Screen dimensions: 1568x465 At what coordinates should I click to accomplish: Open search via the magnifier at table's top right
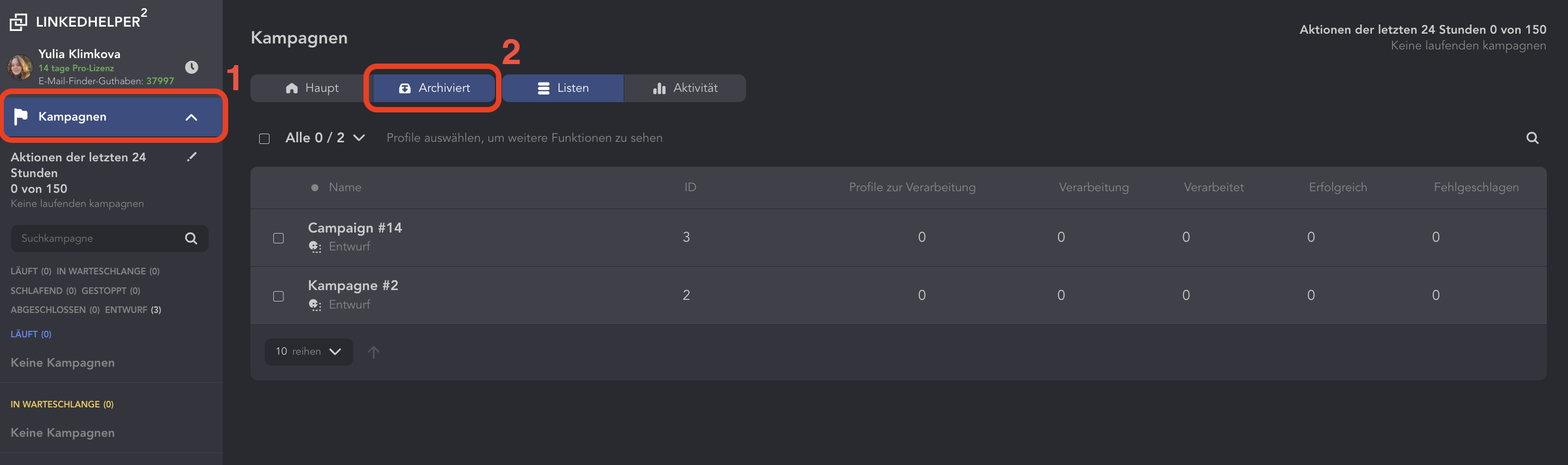(1532, 138)
